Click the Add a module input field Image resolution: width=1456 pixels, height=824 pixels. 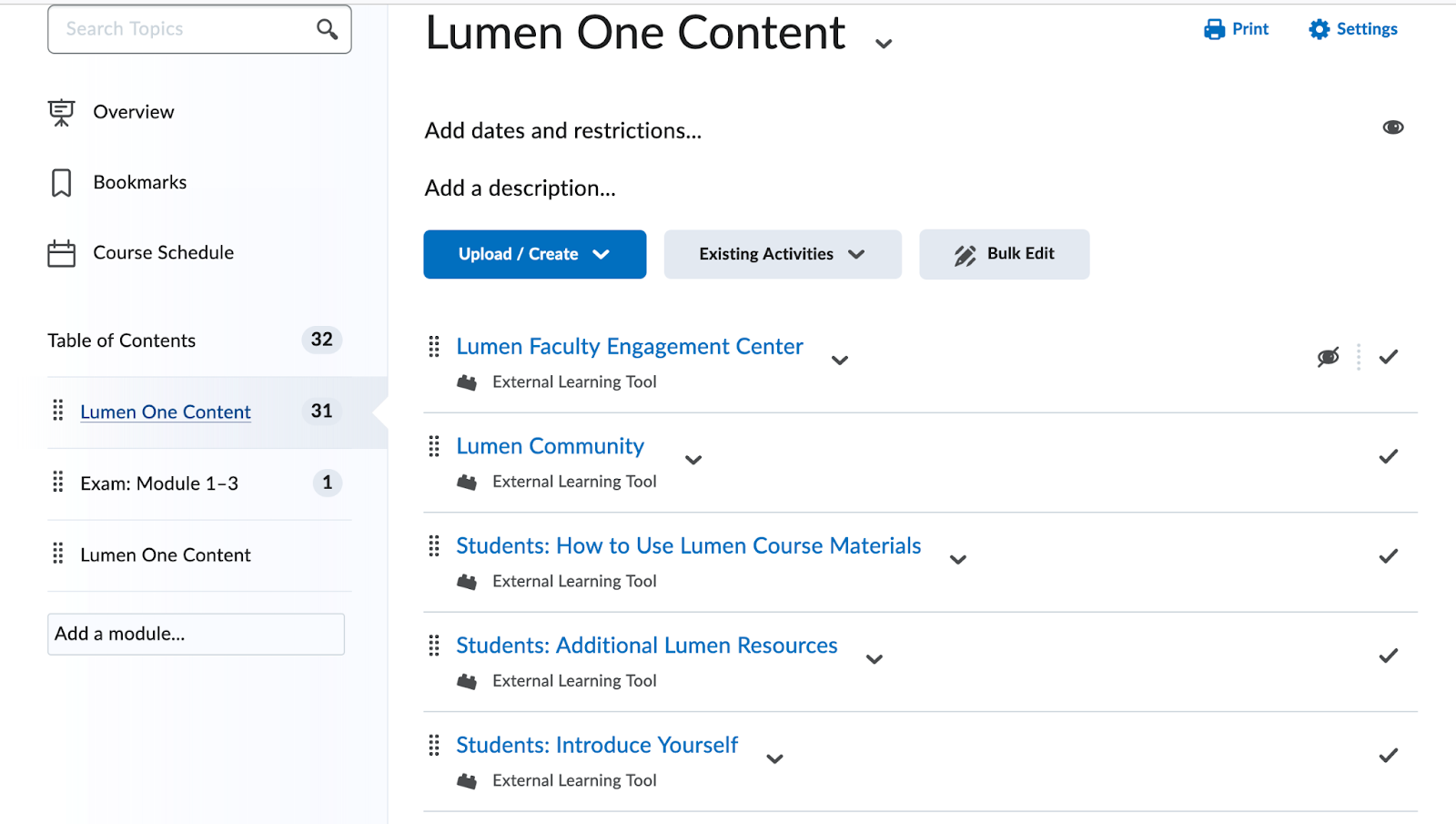click(195, 634)
